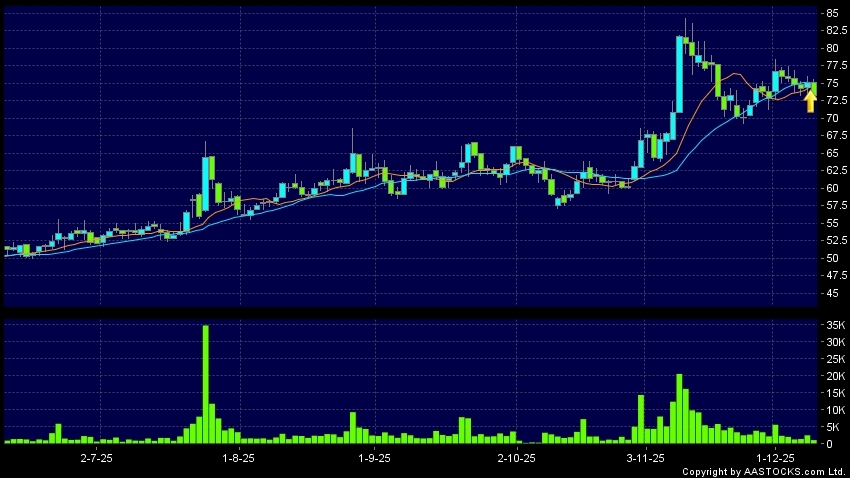Viewport: 850px width, 478px height.
Task: Click the tallest green volume bar
Action: (205, 384)
